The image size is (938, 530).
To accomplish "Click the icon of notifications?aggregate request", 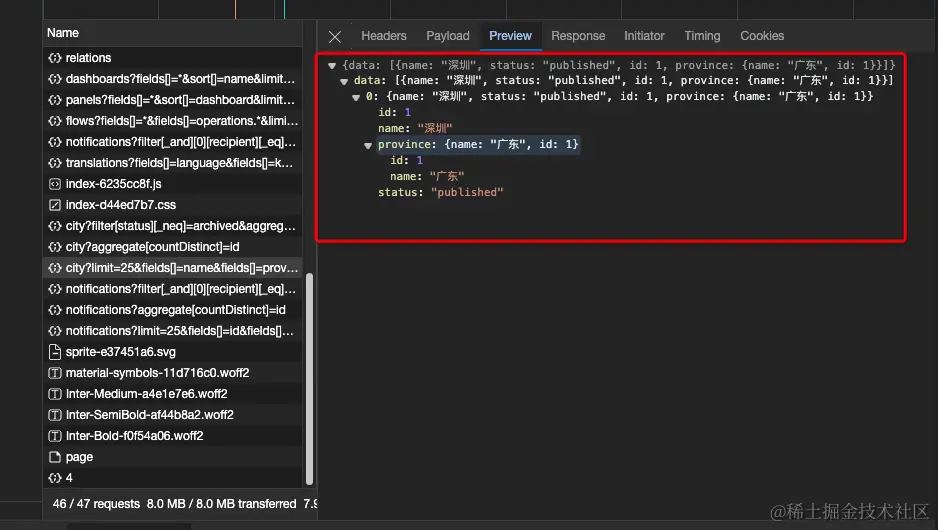I will pyautogui.click(x=54, y=310).
